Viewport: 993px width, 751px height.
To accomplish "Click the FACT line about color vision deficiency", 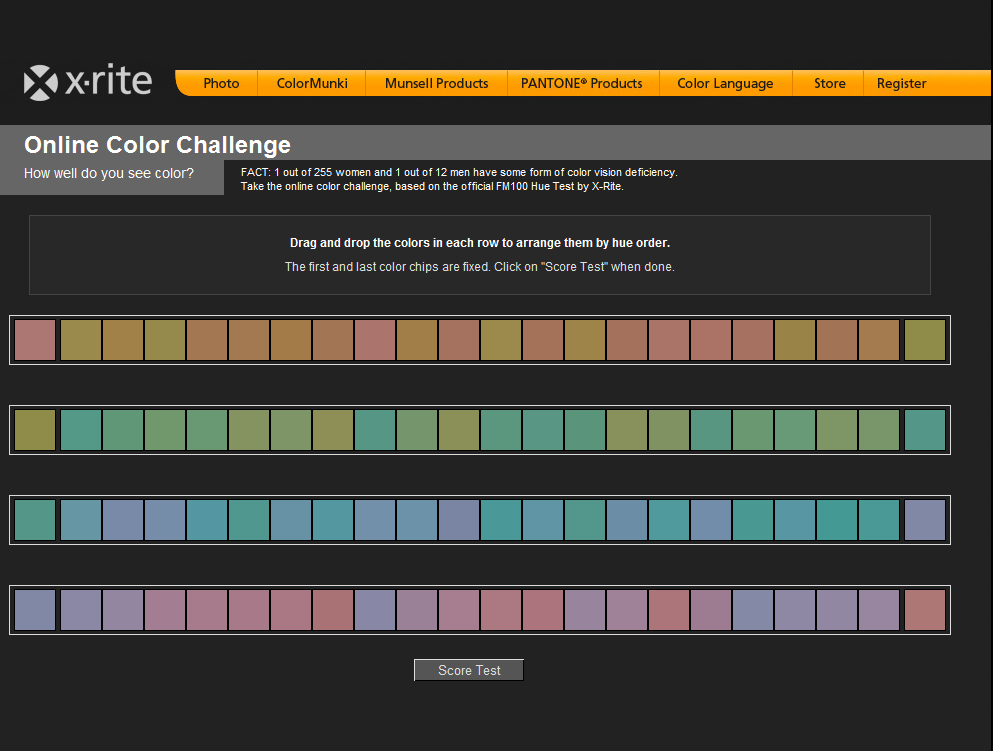I will pyautogui.click(x=459, y=172).
